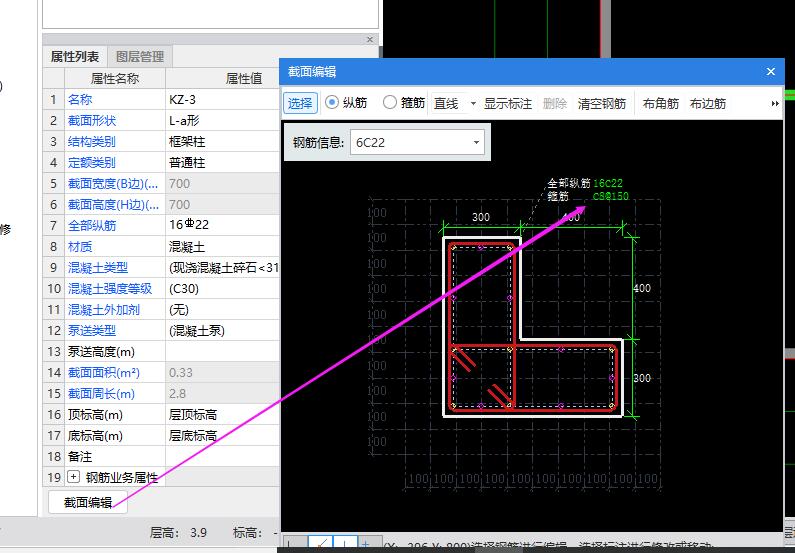Image resolution: width=795 pixels, height=553 pixels.
Task: Select the 泵送类型 property name
Action: point(92,331)
